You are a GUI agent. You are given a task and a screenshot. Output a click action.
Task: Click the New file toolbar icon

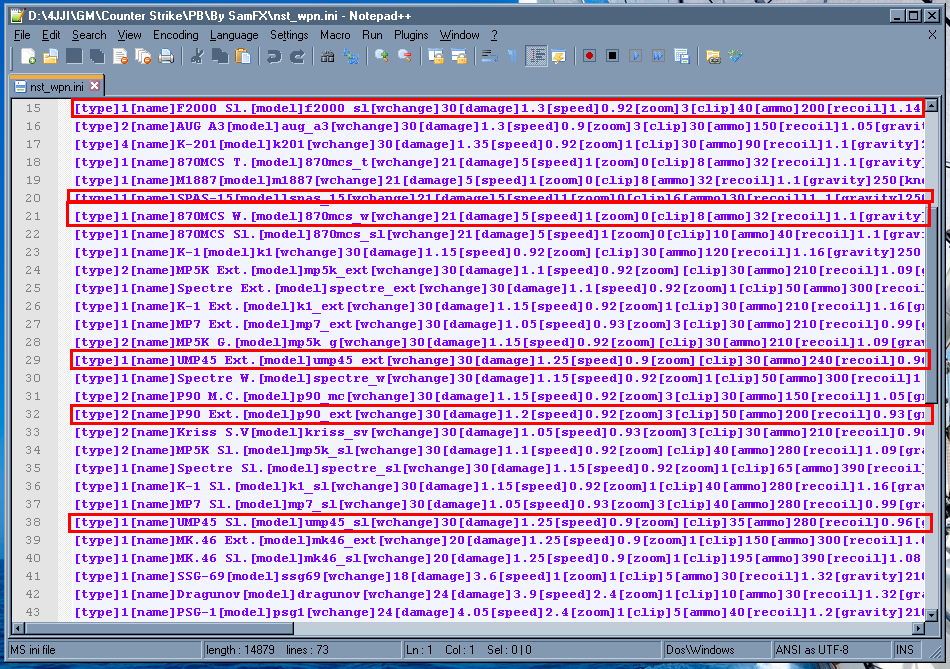click(x=28, y=56)
